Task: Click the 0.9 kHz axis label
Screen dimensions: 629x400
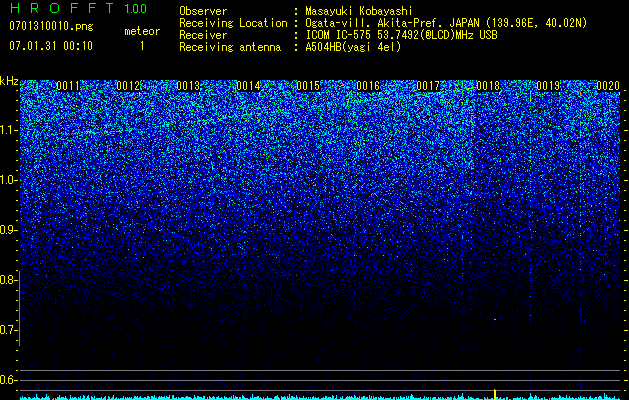Action: (7, 230)
